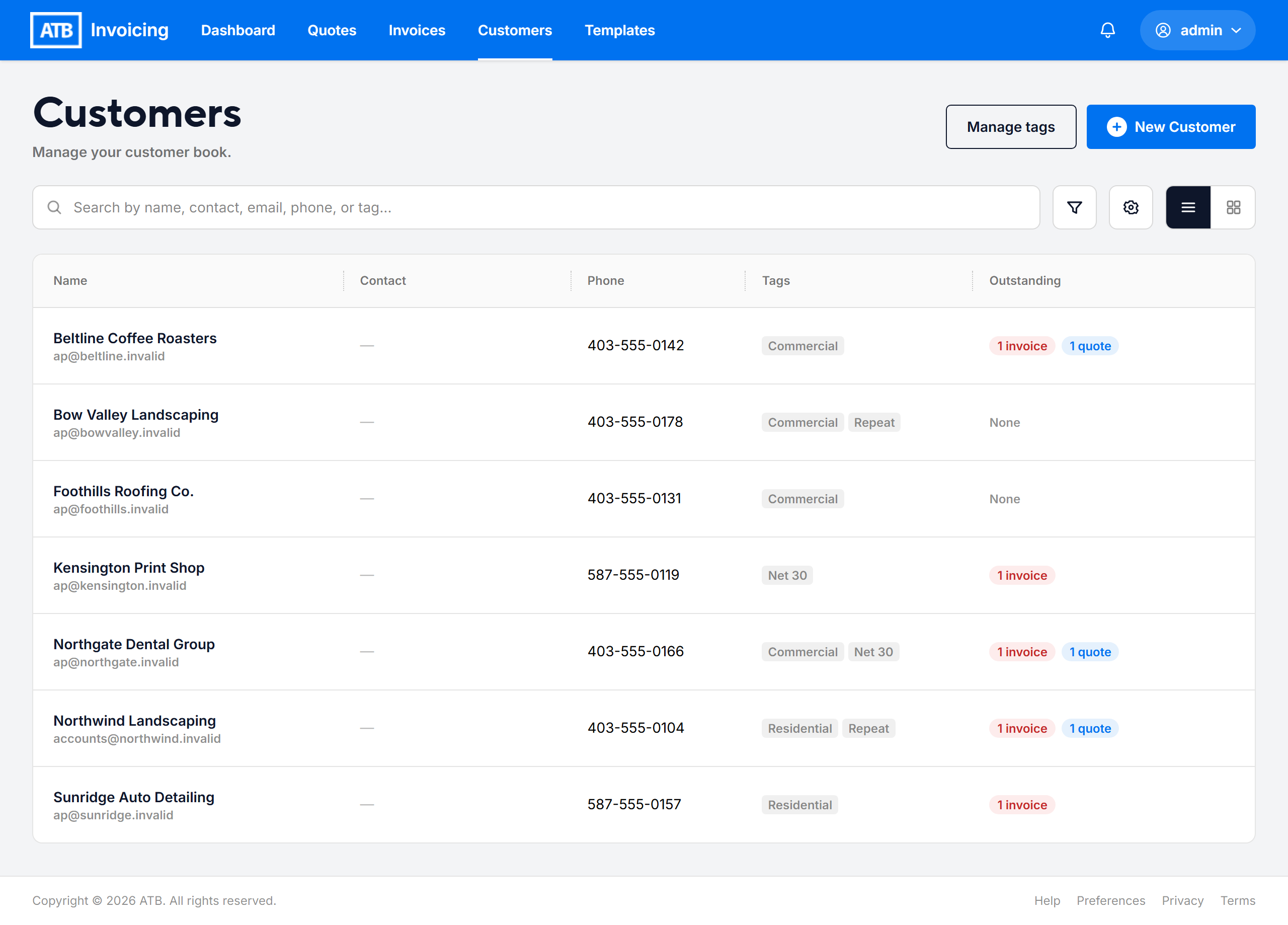The width and height of the screenshot is (1288, 925).
Task: Switch to grid view
Action: pyautogui.click(x=1232, y=207)
